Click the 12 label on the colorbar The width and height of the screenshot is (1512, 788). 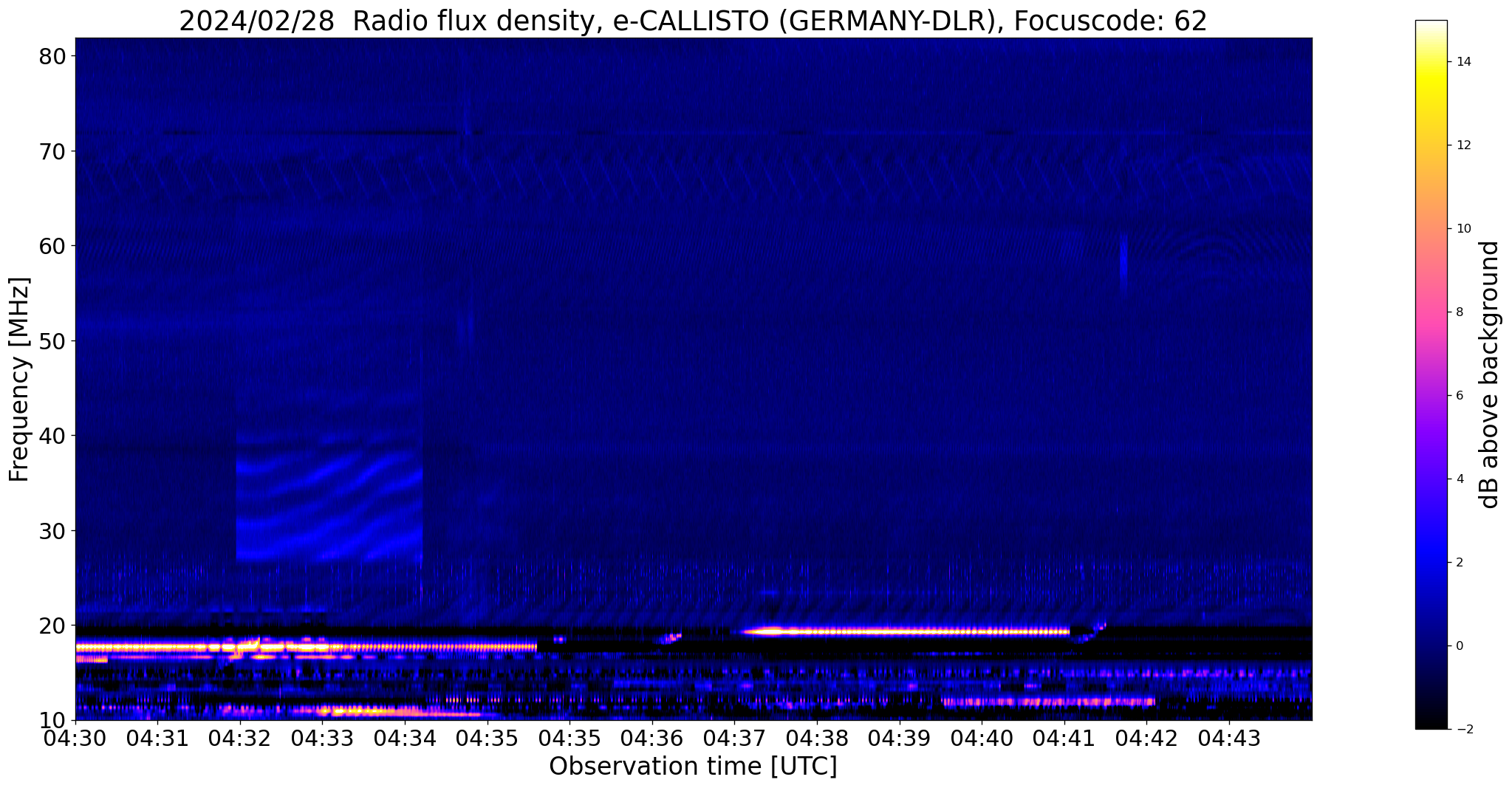[1463, 145]
